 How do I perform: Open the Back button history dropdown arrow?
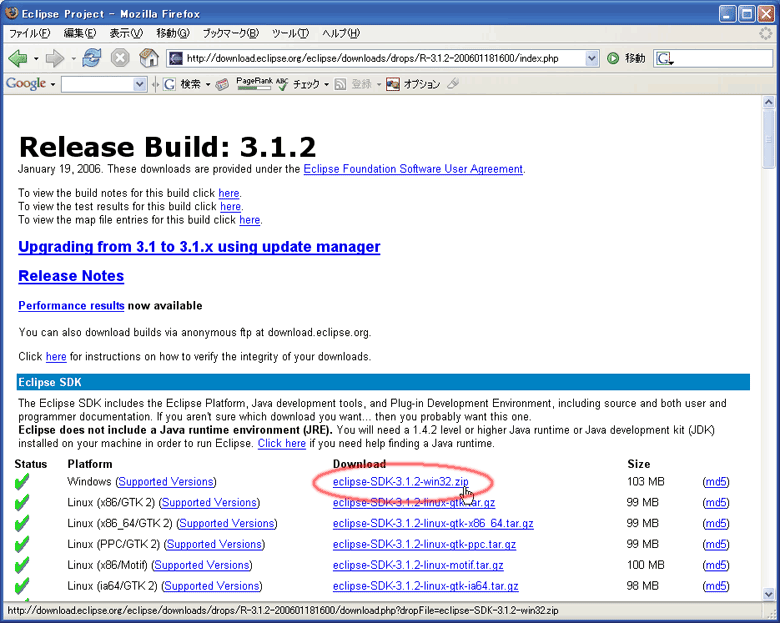point(36,59)
